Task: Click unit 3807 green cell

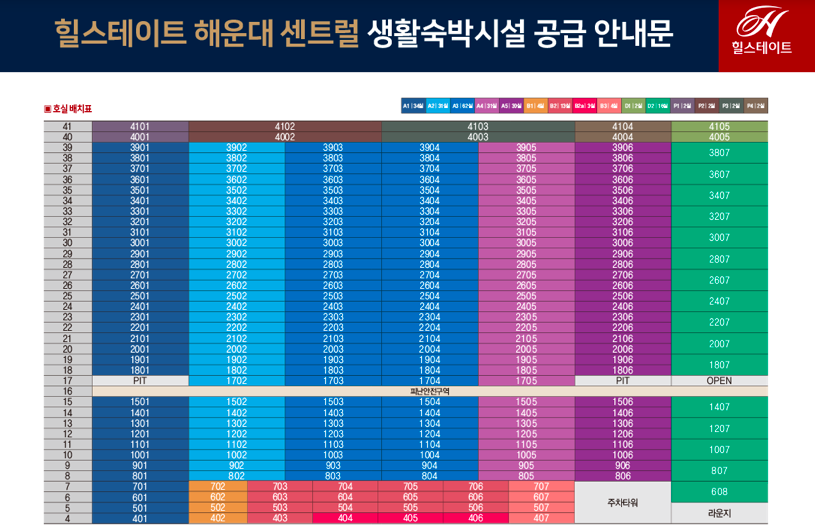Action: click(x=719, y=153)
